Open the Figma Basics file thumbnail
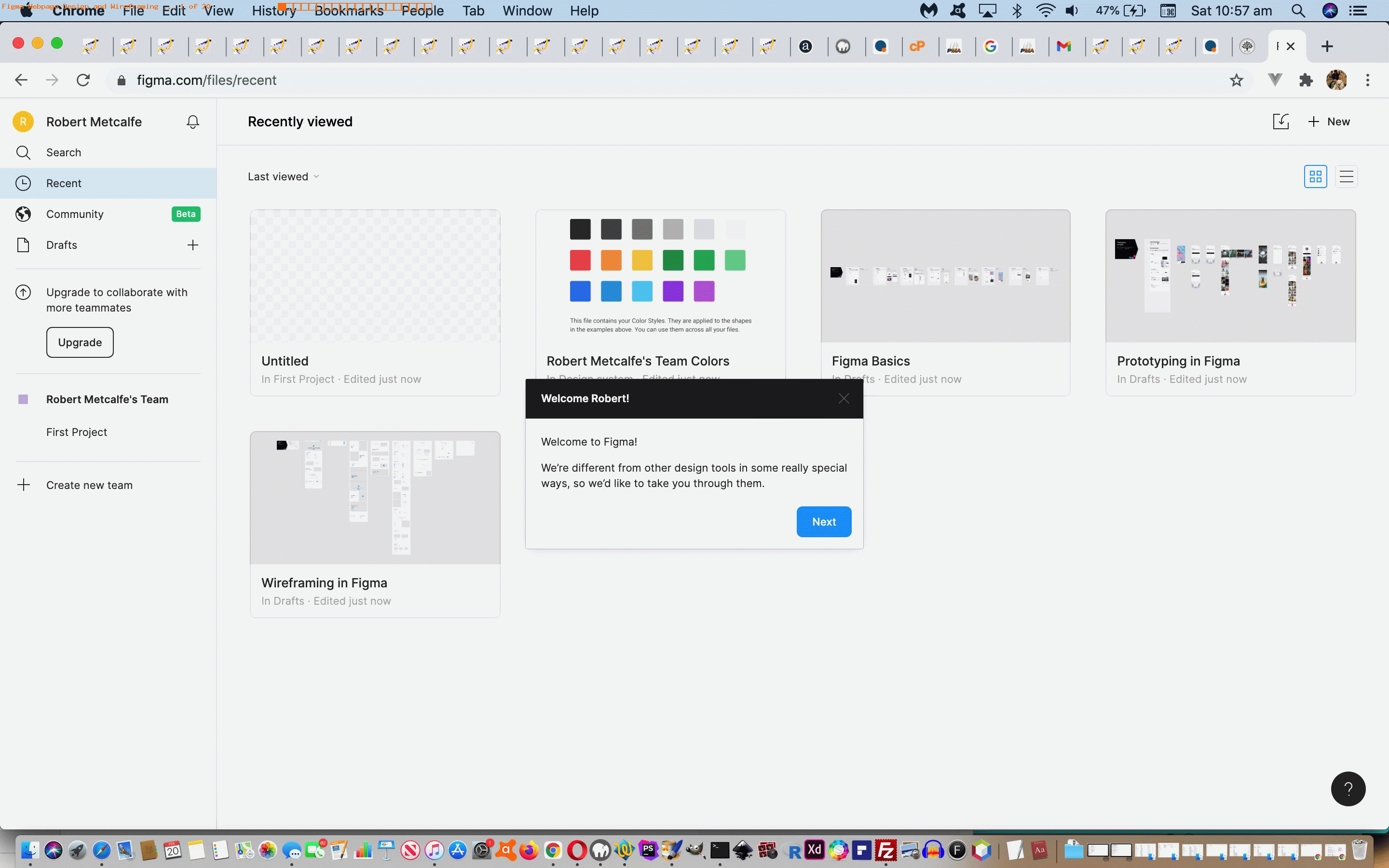 click(x=945, y=276)
